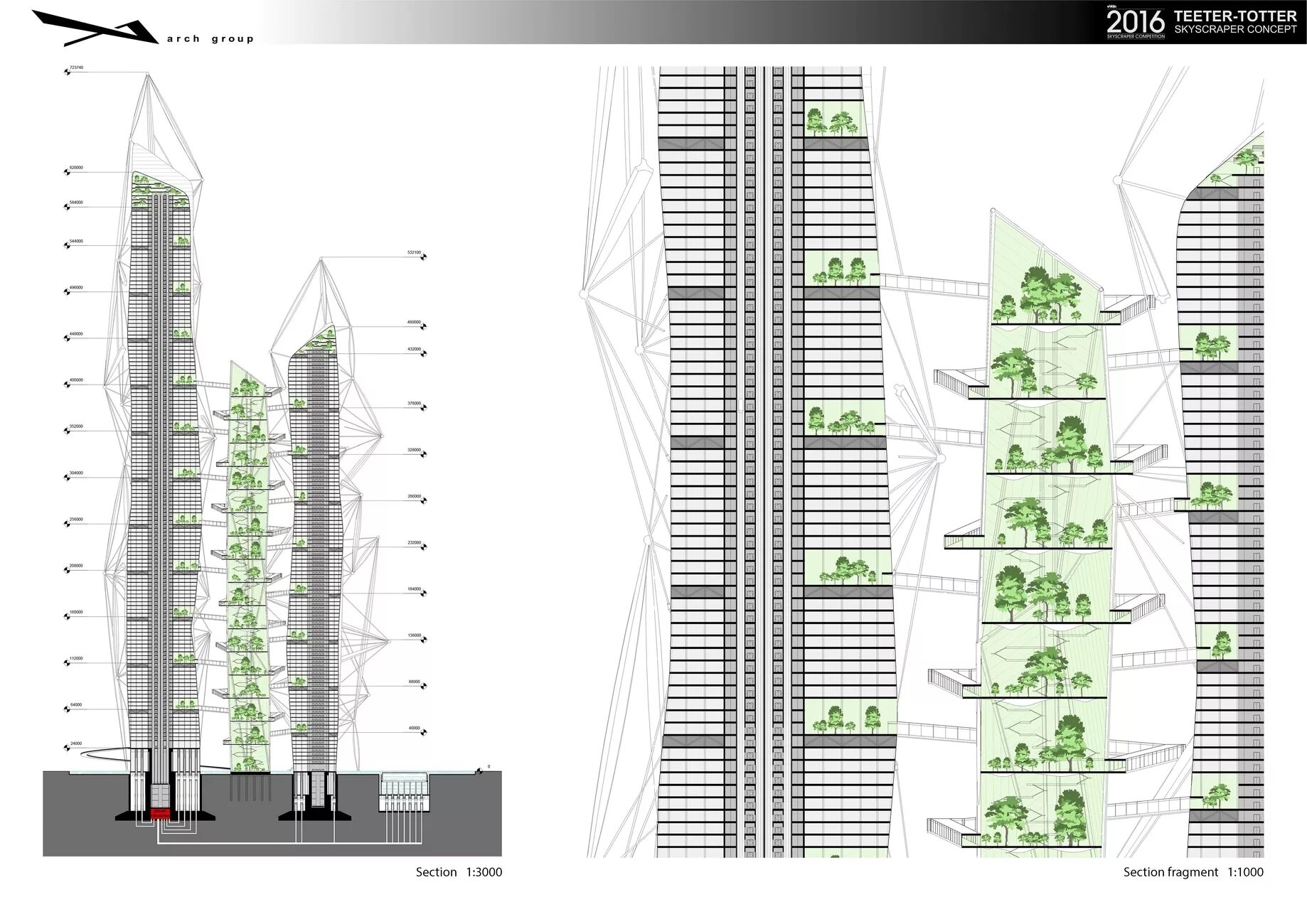Image resolution: width=1307 pixels, height=924 pixels.
Task: Click the '184000' elevation label
Action: [x=414, y=589]
